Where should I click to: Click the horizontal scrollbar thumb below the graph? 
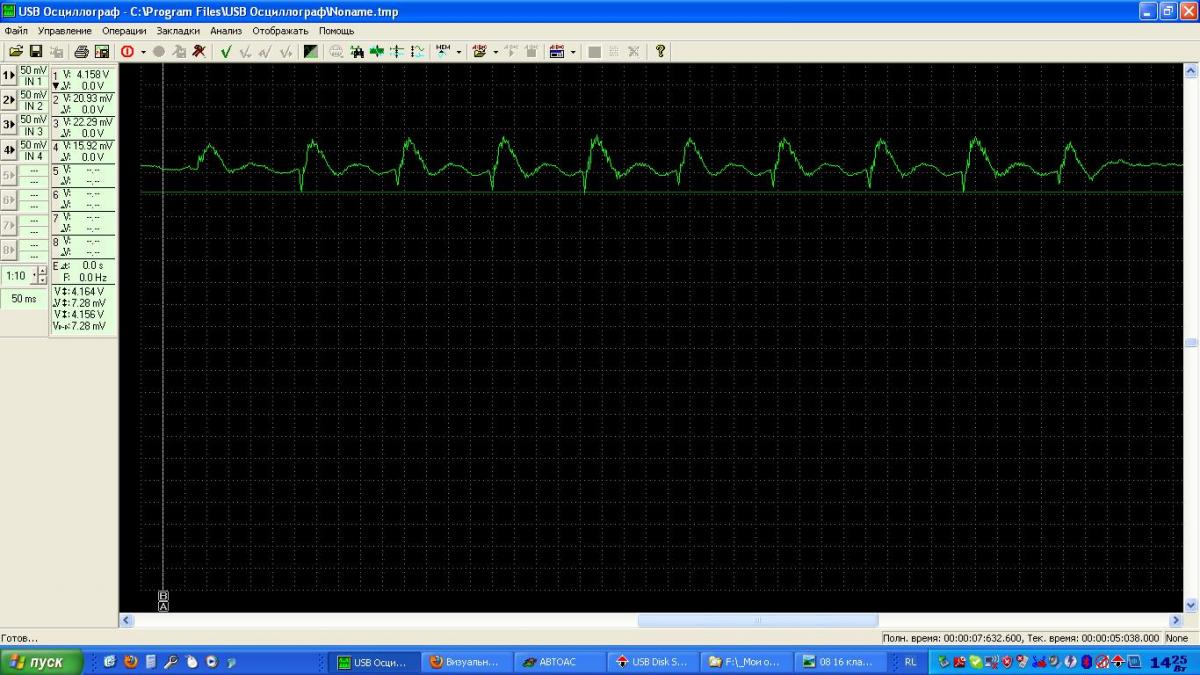click(x=758, y=620)
